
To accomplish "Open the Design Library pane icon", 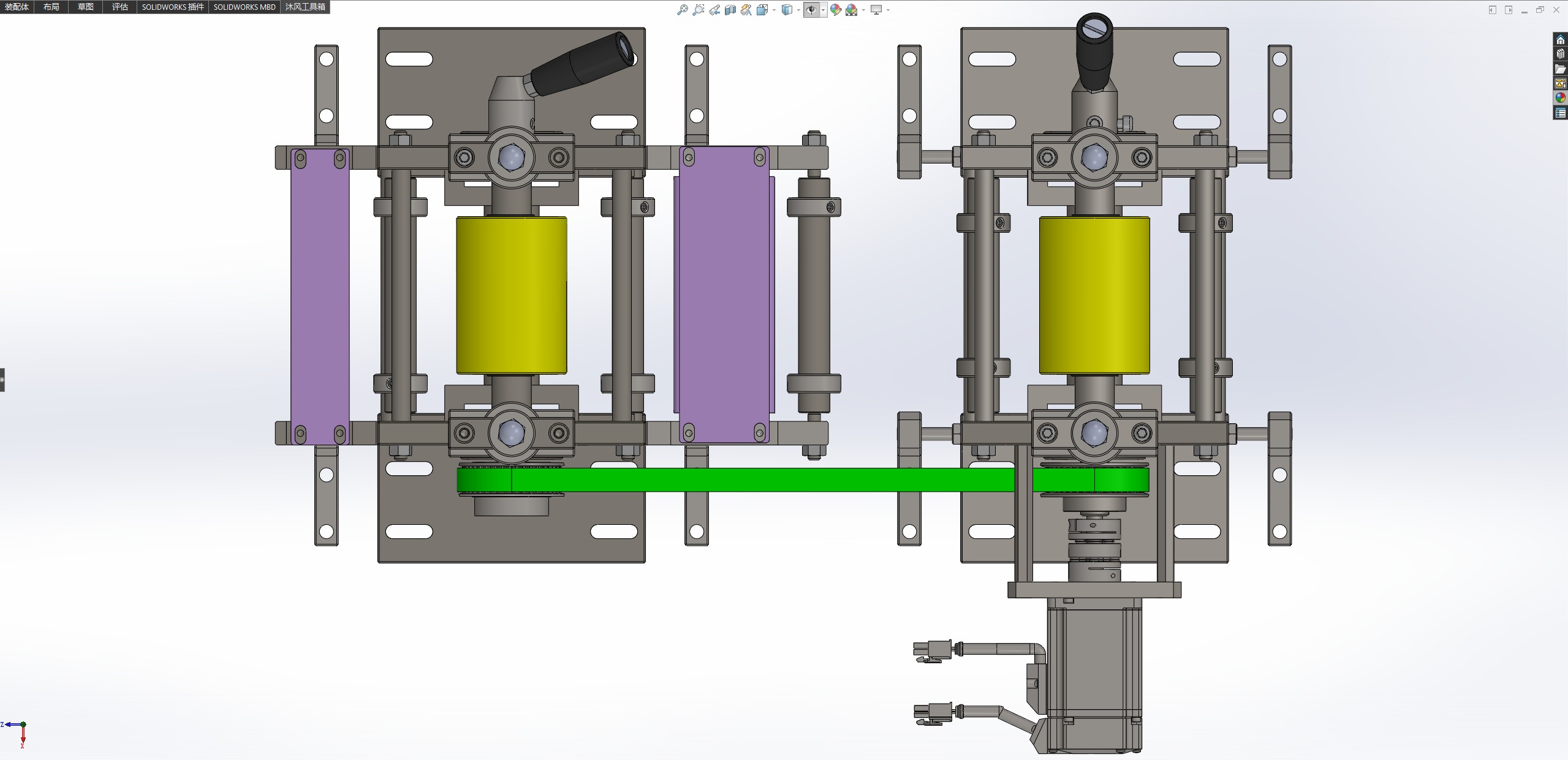I will [x=1561, y=55].
